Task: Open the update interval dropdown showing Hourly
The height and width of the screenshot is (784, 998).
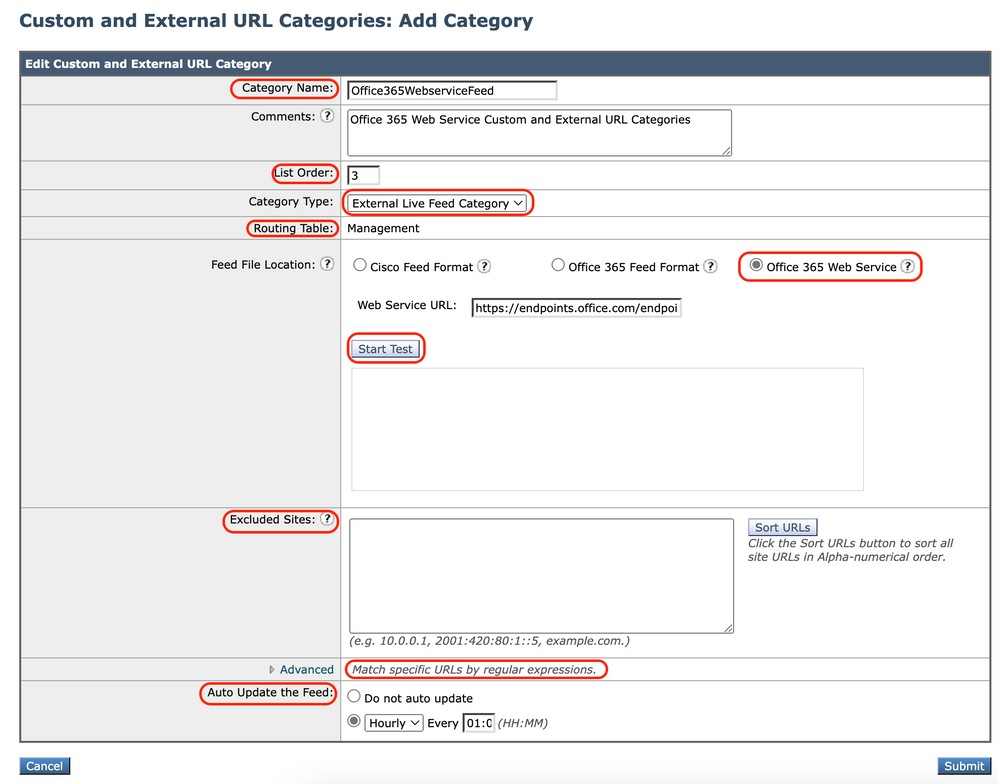Action: click(393, 722)
